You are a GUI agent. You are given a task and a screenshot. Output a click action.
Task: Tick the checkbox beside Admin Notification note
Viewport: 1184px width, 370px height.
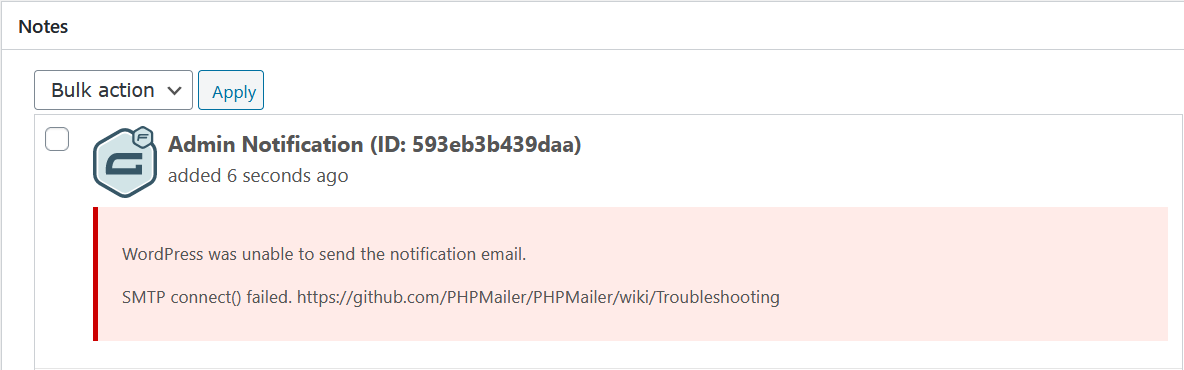click(57, 139)
